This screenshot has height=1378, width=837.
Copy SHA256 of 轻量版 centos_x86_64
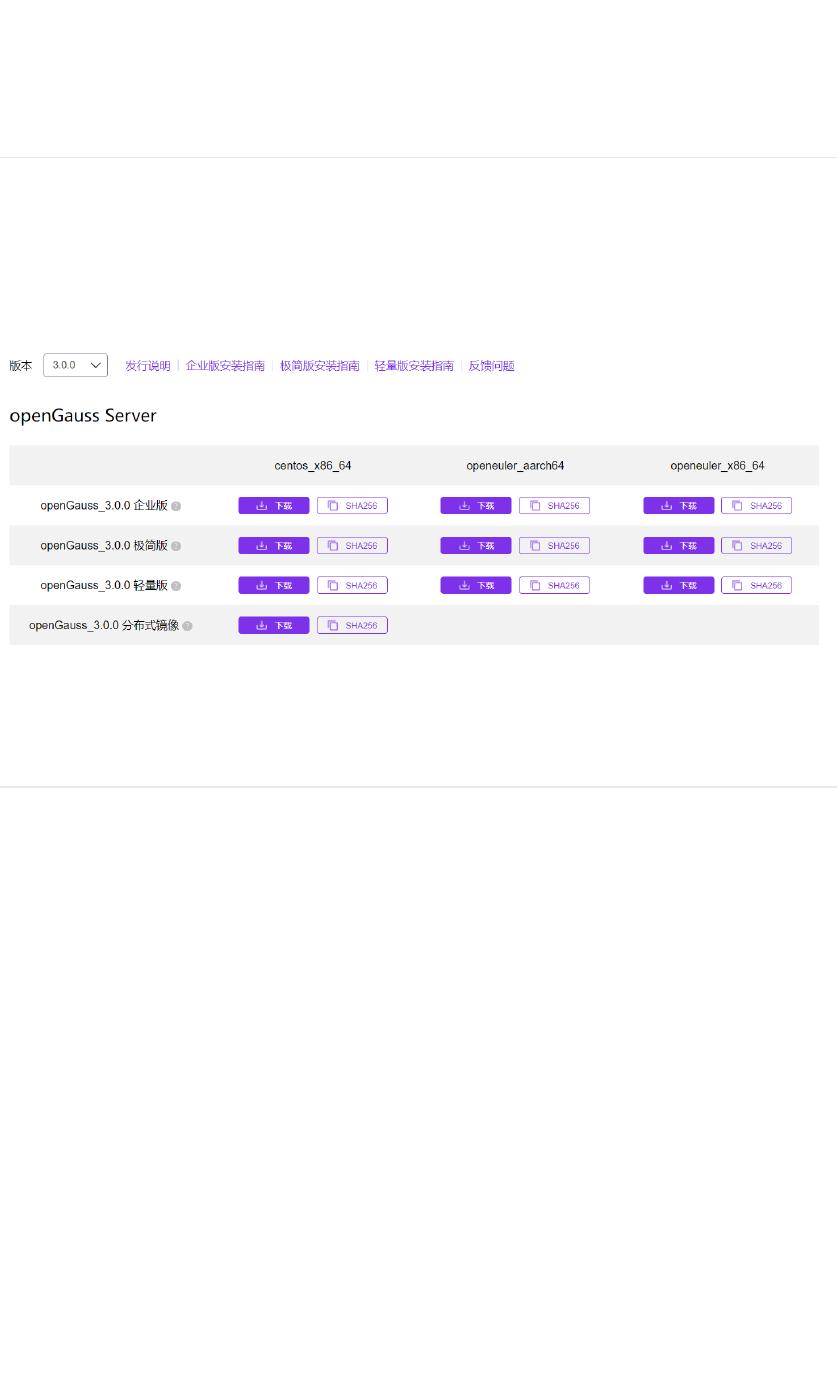tap(352, 585)
